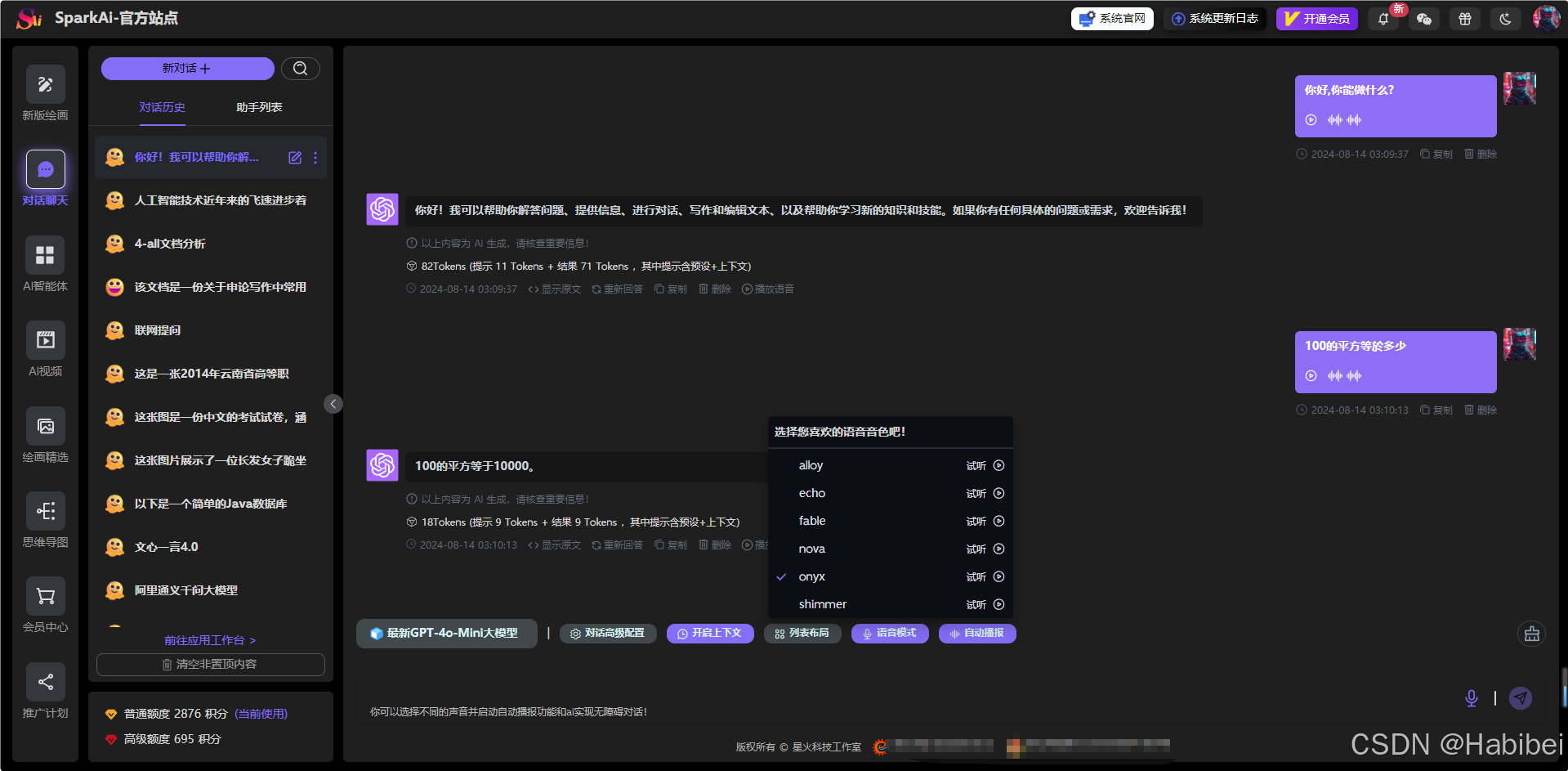The height and width of the screenshot is (771, 1568).
Task: Open the WeChat icon in header
Action: point(1424,19)
